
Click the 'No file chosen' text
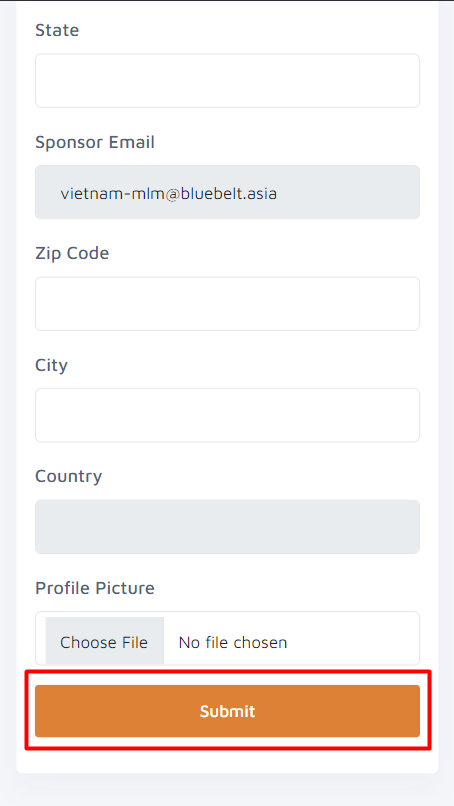tap(232, 643)
